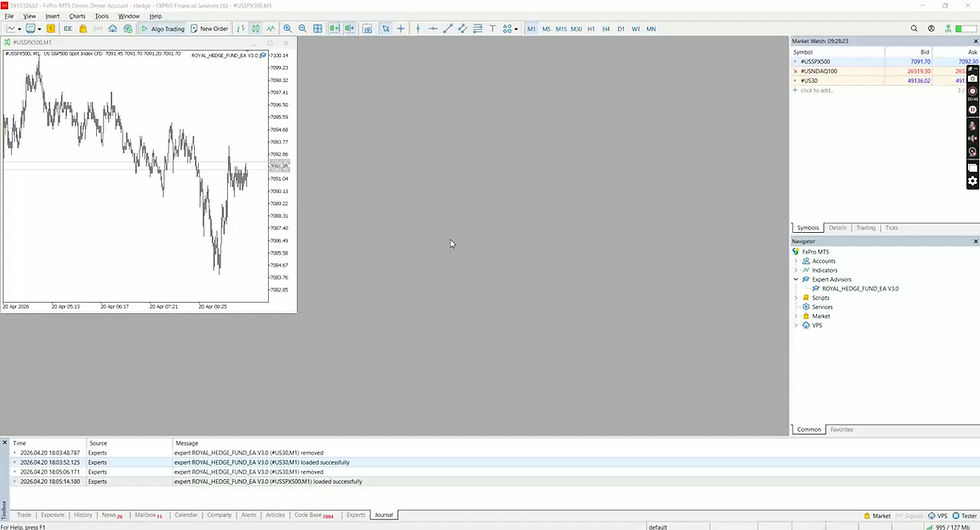Open the Details tab in Market Watch

pyautogui.click(x=838, y=228)
